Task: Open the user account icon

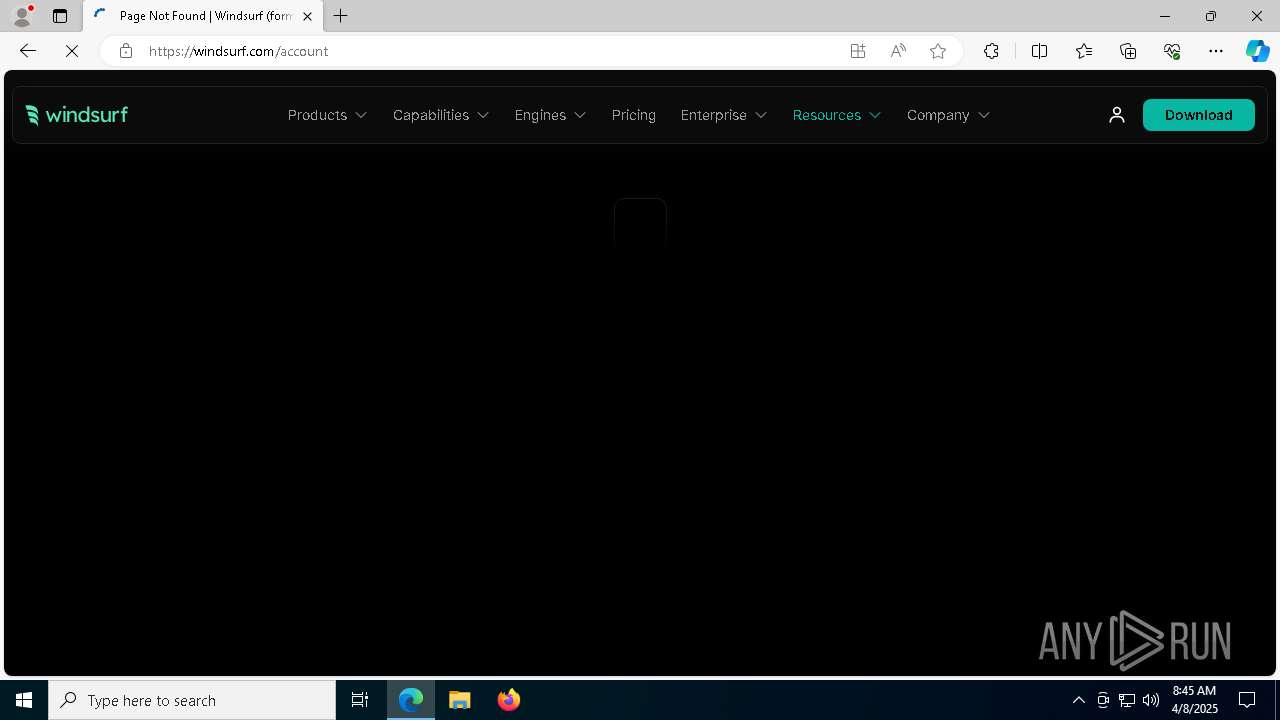Action: pos(1117,115)
